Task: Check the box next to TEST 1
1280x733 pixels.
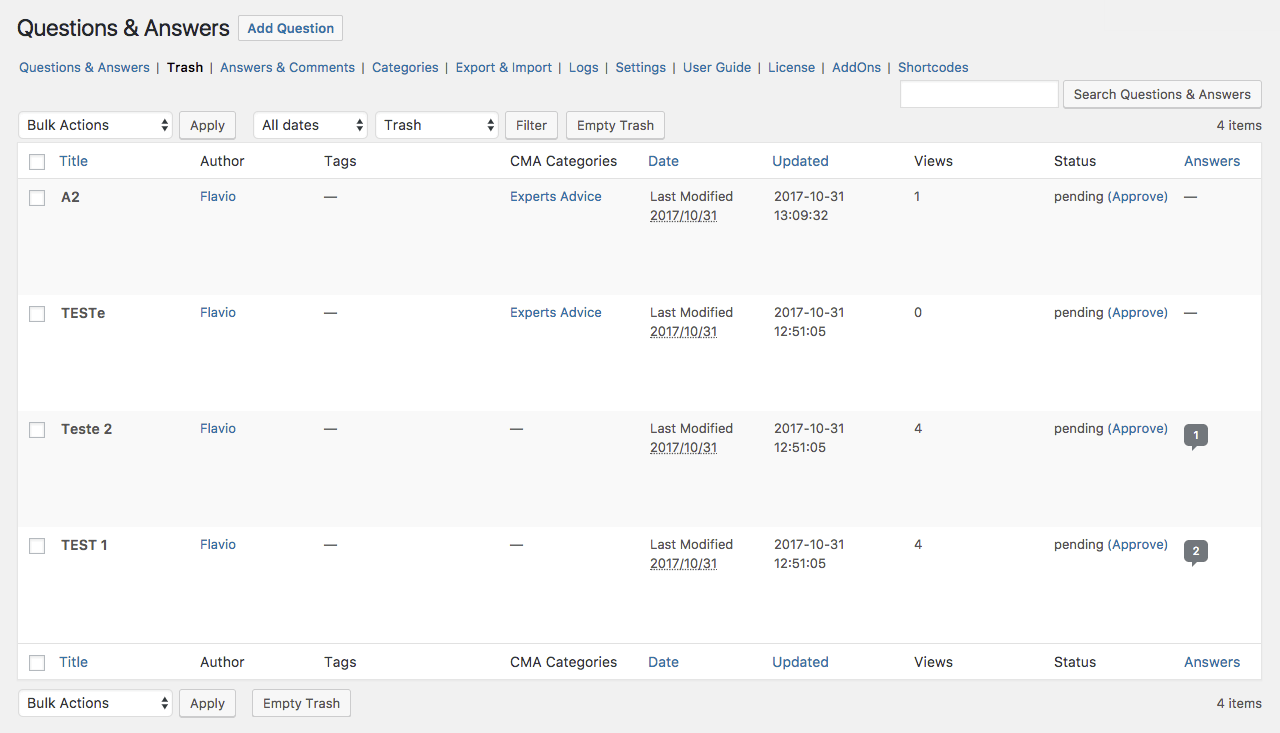Action: coord(37,546)
